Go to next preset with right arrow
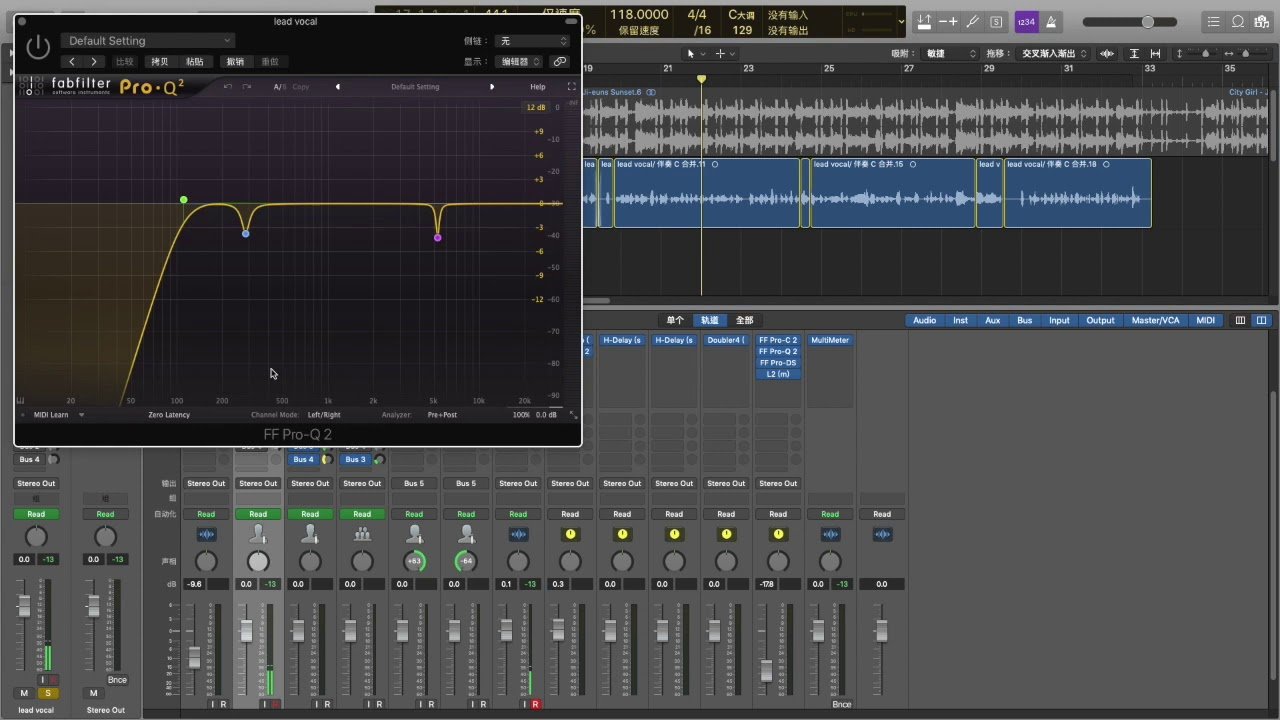This screenshot has width=1280, height=720. coord(94,62)
